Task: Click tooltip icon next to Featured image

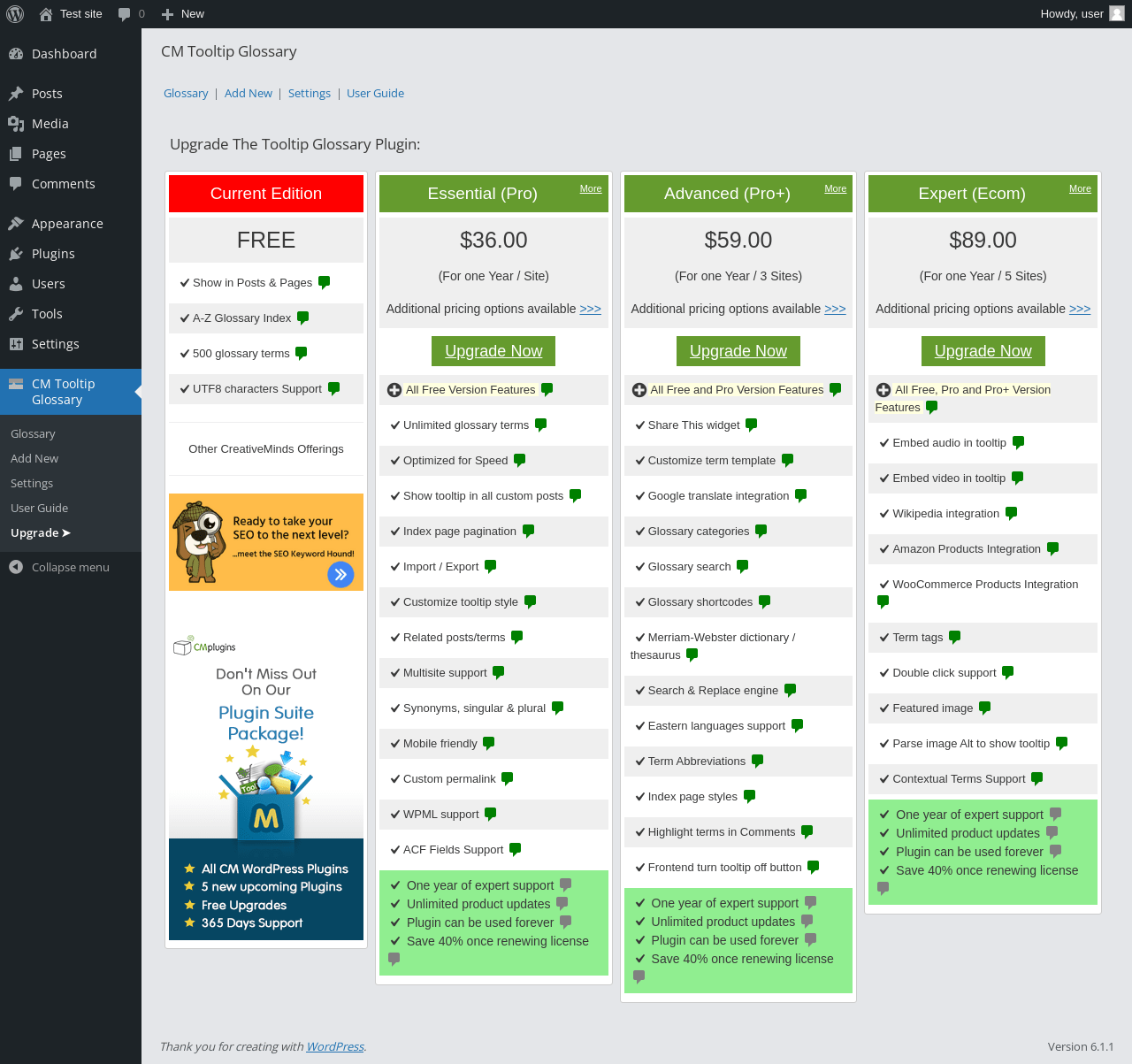Action: pyautogui.click(x=984, y=708)
